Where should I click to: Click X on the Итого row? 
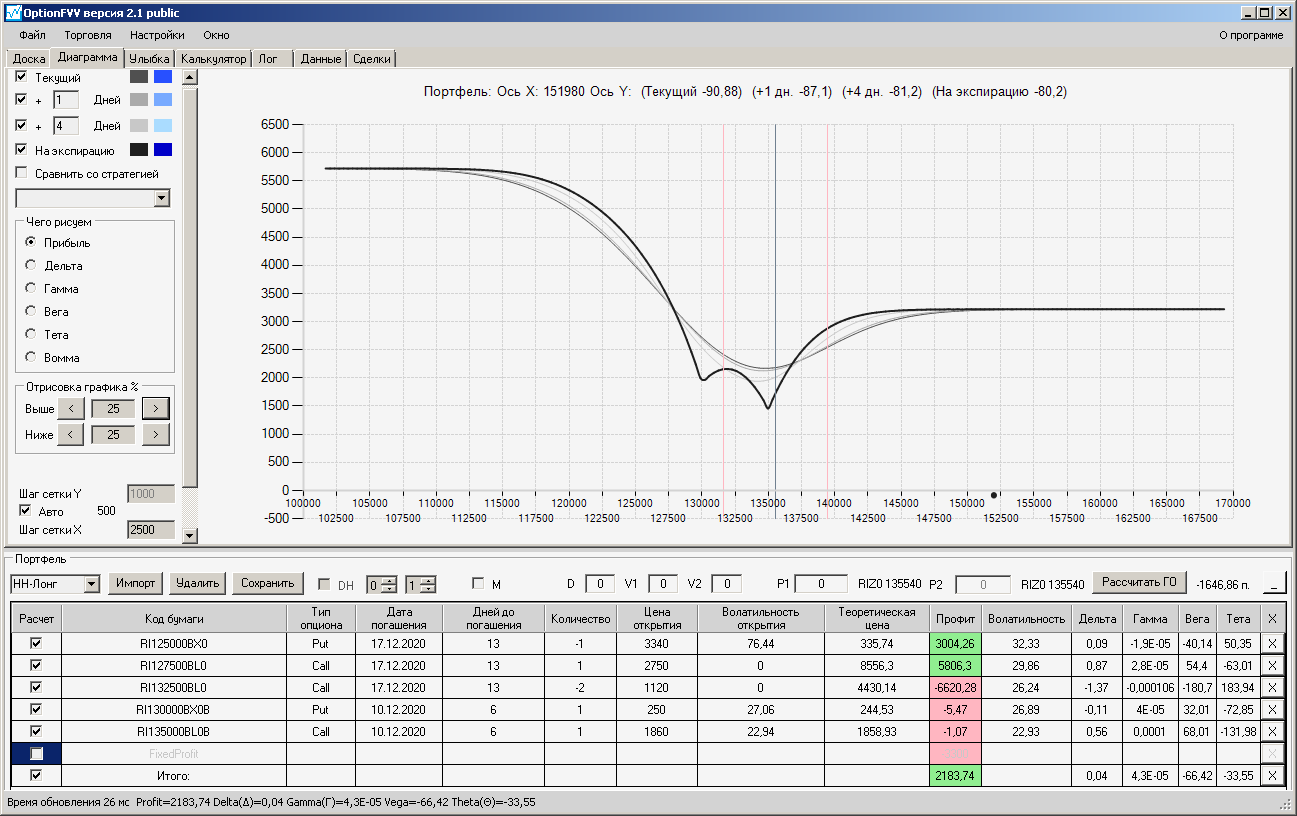coord(1272,776)
